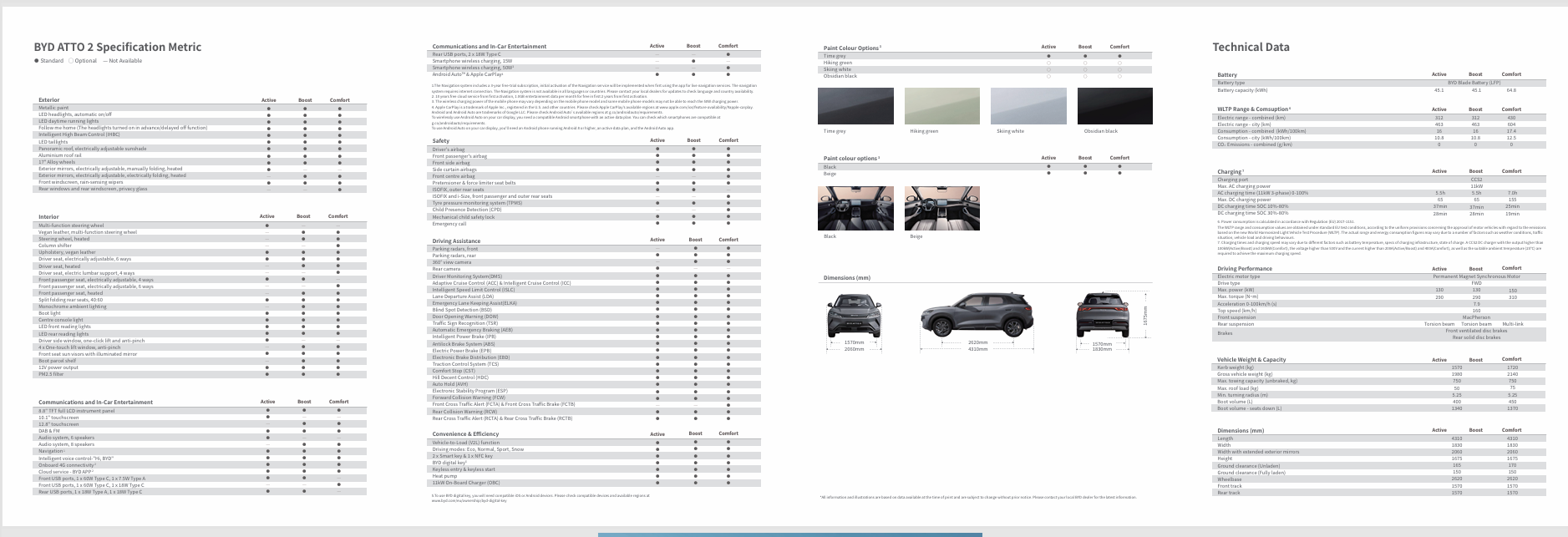
Task: Click the front view car dimension image
Action: click(854, 314)
